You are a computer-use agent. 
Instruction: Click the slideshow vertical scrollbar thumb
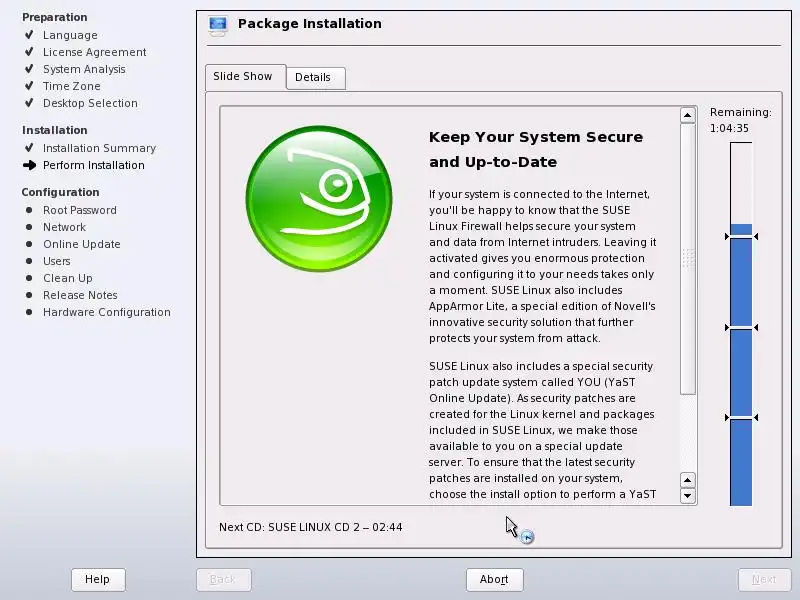[688, 259]
